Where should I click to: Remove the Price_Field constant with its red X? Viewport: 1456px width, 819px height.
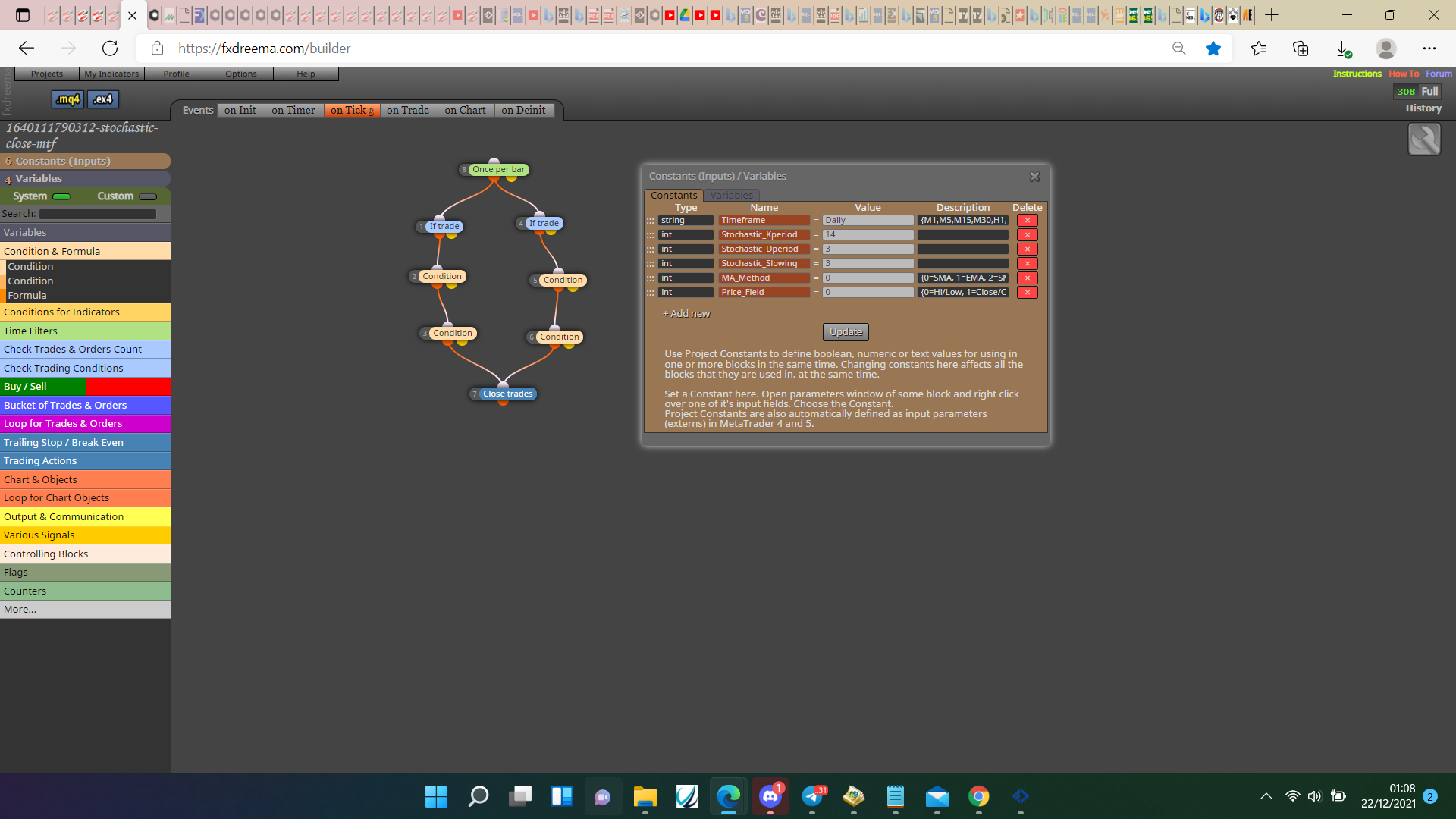1027,293
